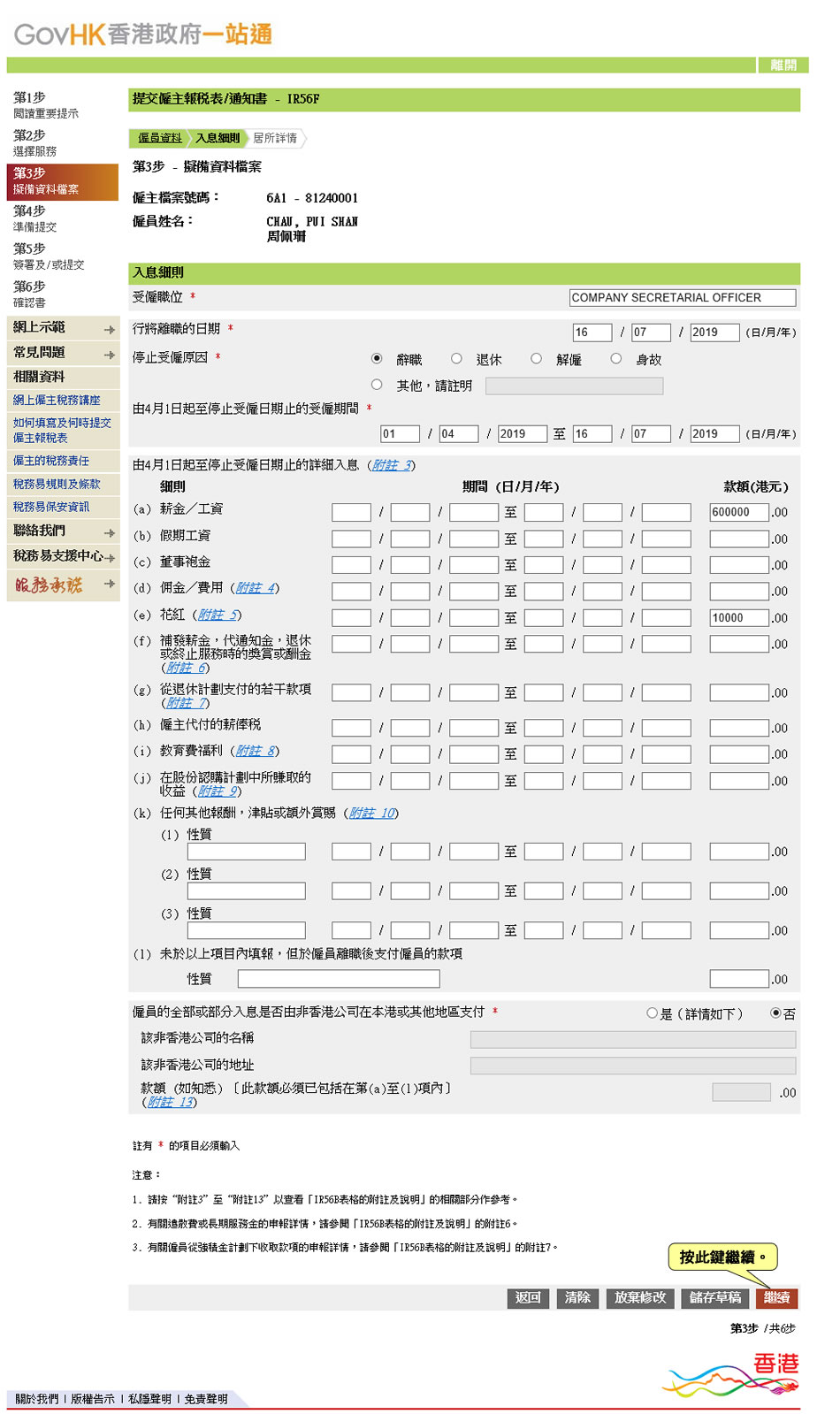
Task: Click the 行將離職的日期 day field
Action: point(592,332)
